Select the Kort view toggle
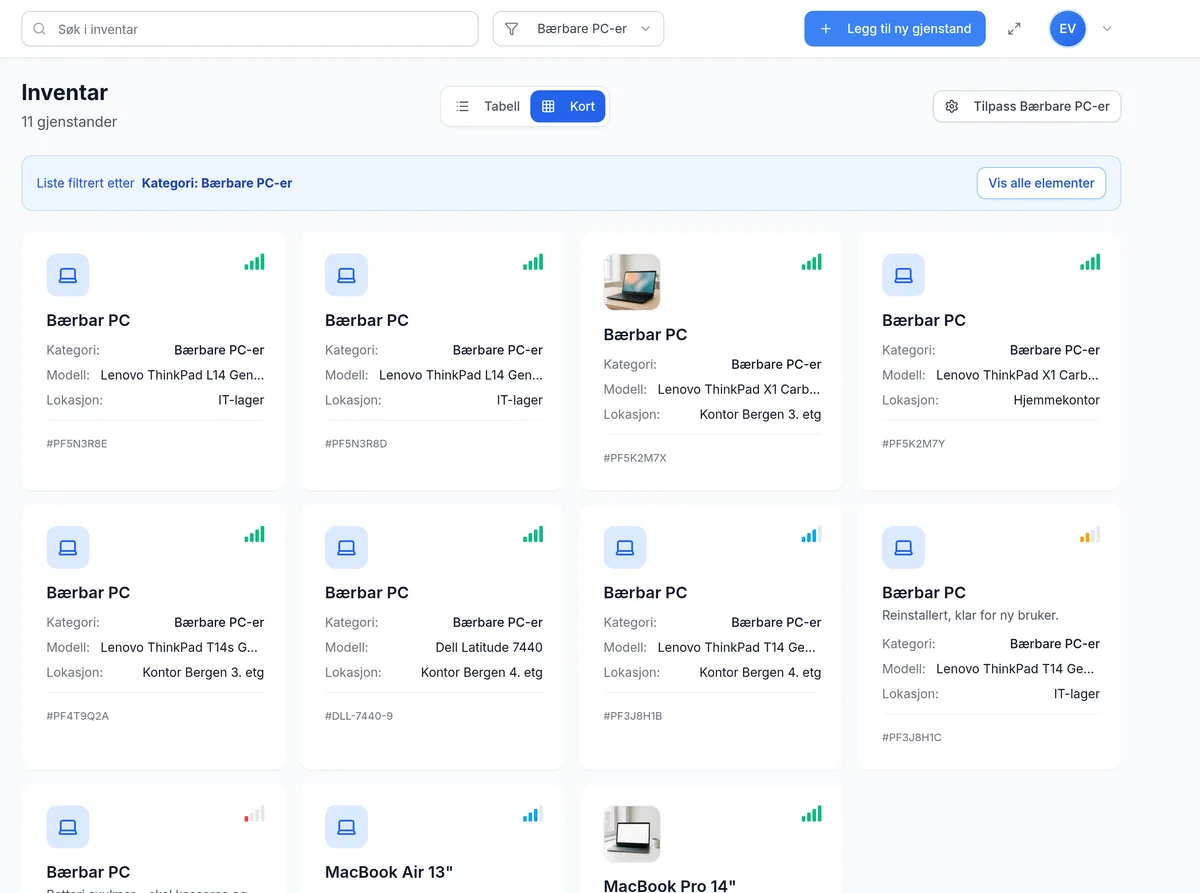Image resolution: width=1200 pixels, height=893 pixels. click(568, 106)
